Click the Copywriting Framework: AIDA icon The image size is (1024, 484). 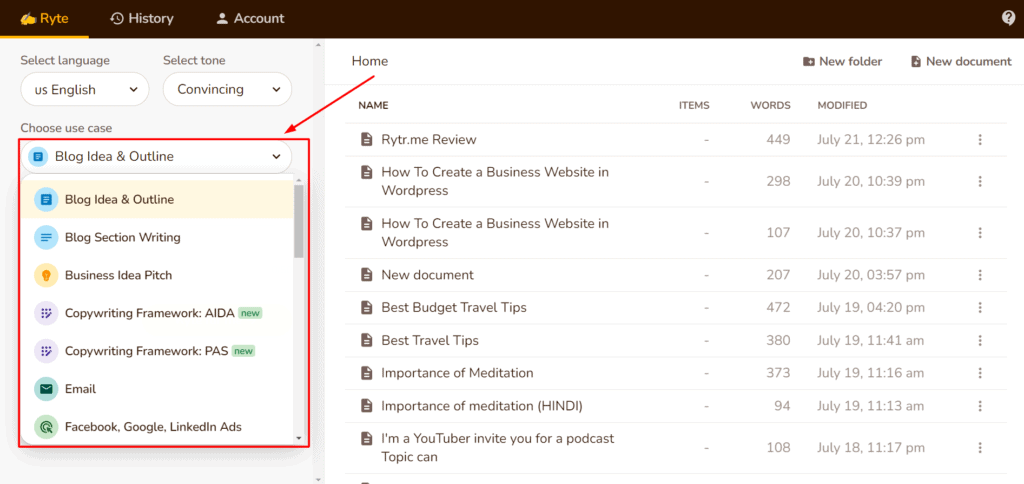coord(46,313)
